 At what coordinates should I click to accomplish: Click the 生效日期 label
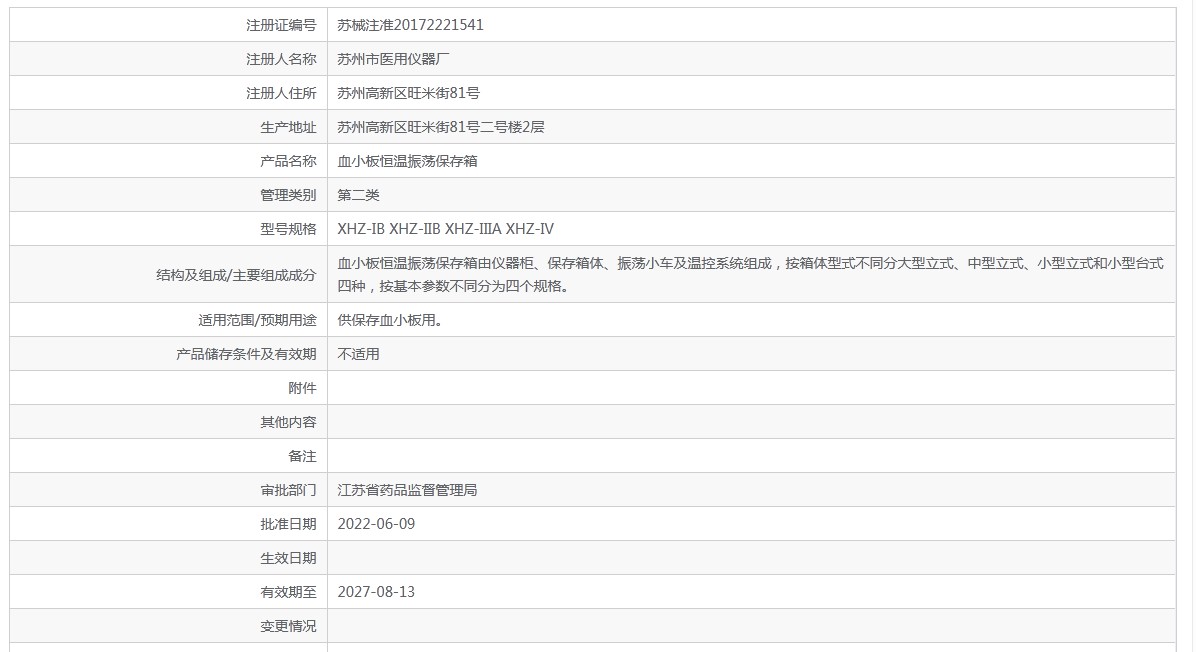pos(288,558)
